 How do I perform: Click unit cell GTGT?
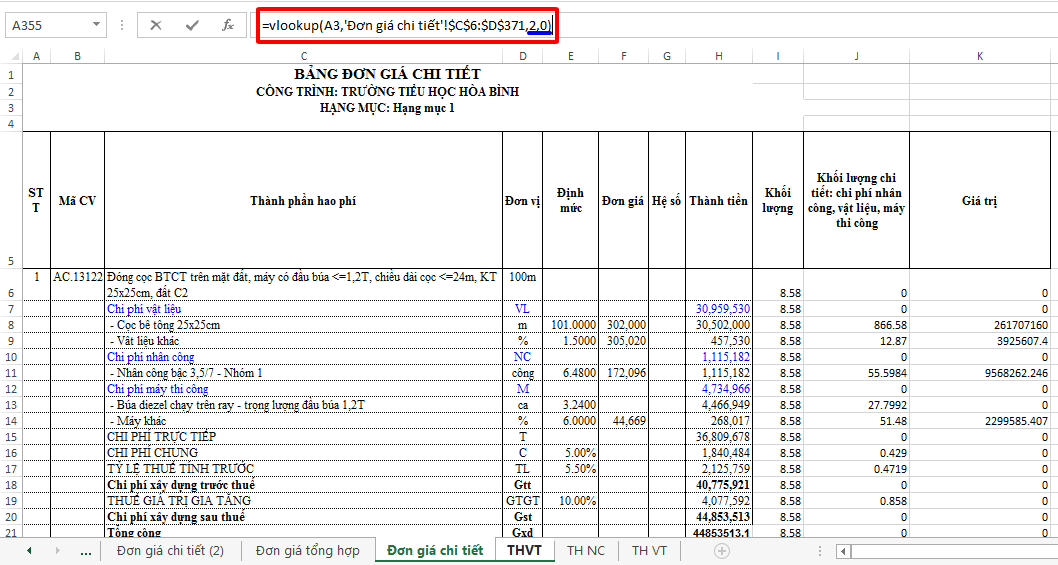522,501
